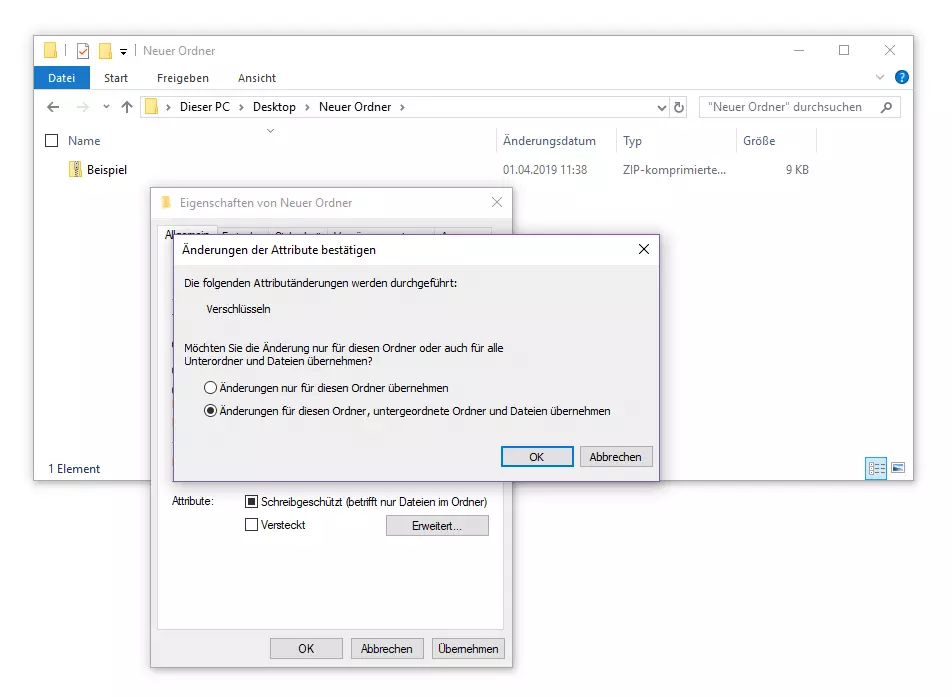Viewport: 952px width, 697px height.
Task: Click Übernehmen in the Eigenschaften dialog
Action: click(x=468, y=648)
